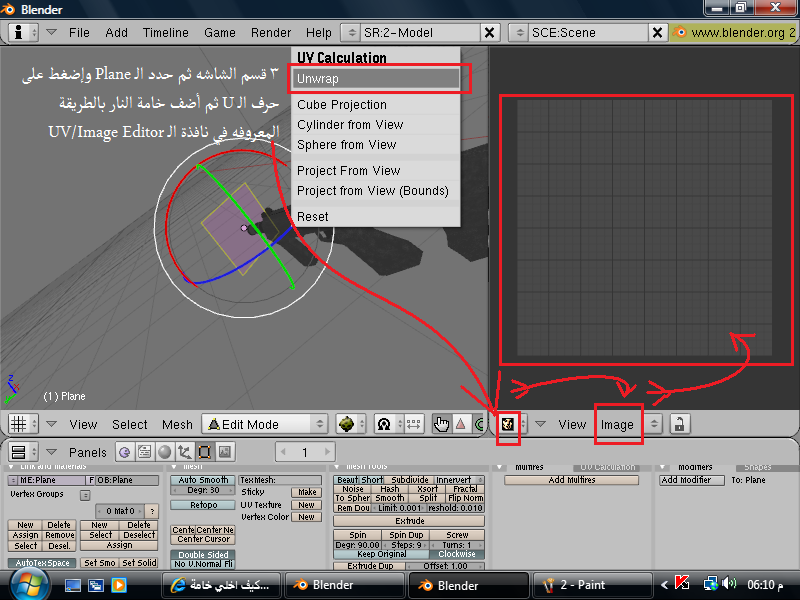Open the Scene context icon

(224, 452)
